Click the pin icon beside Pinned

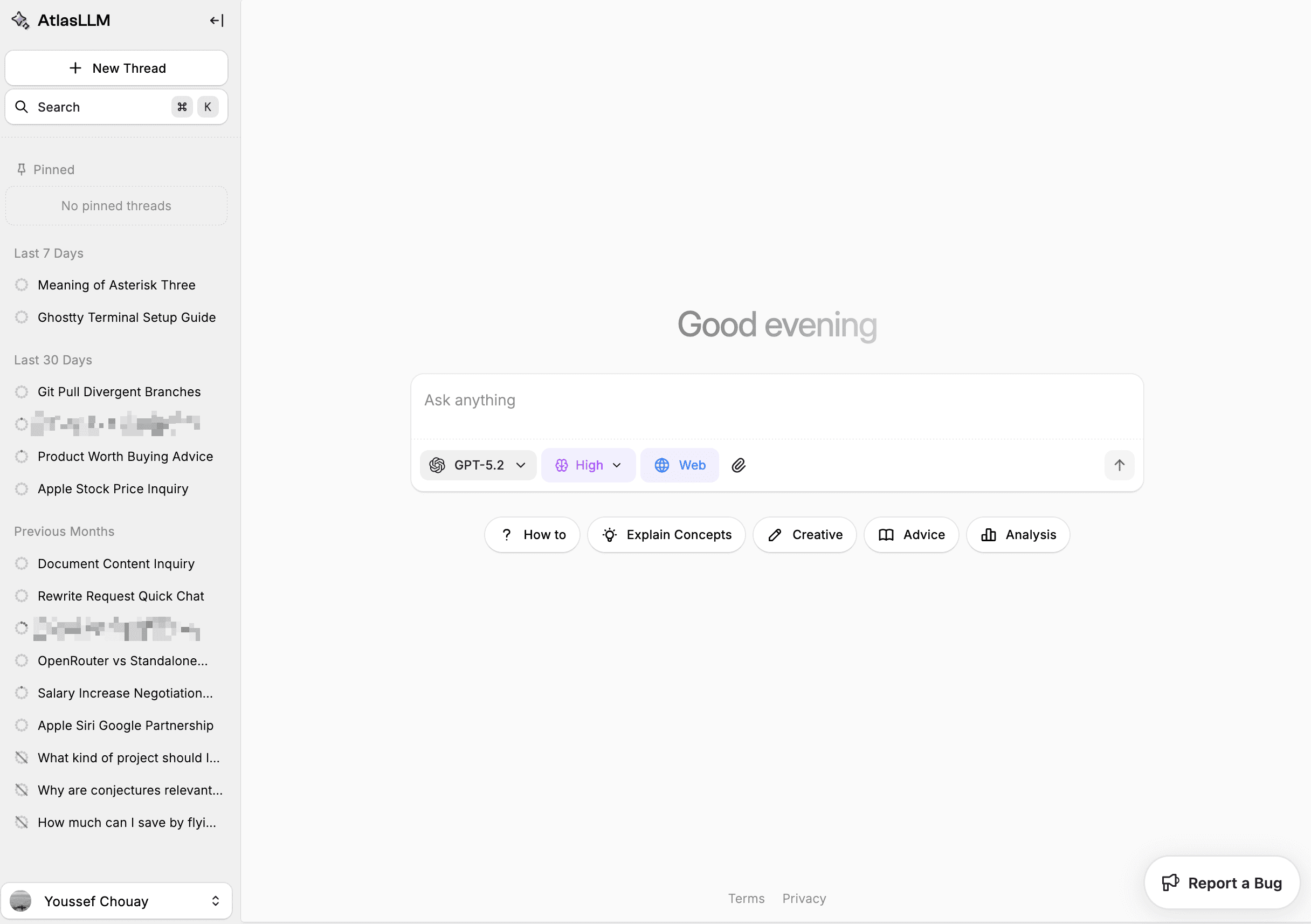pyautogui.click(x=22, y=169)
